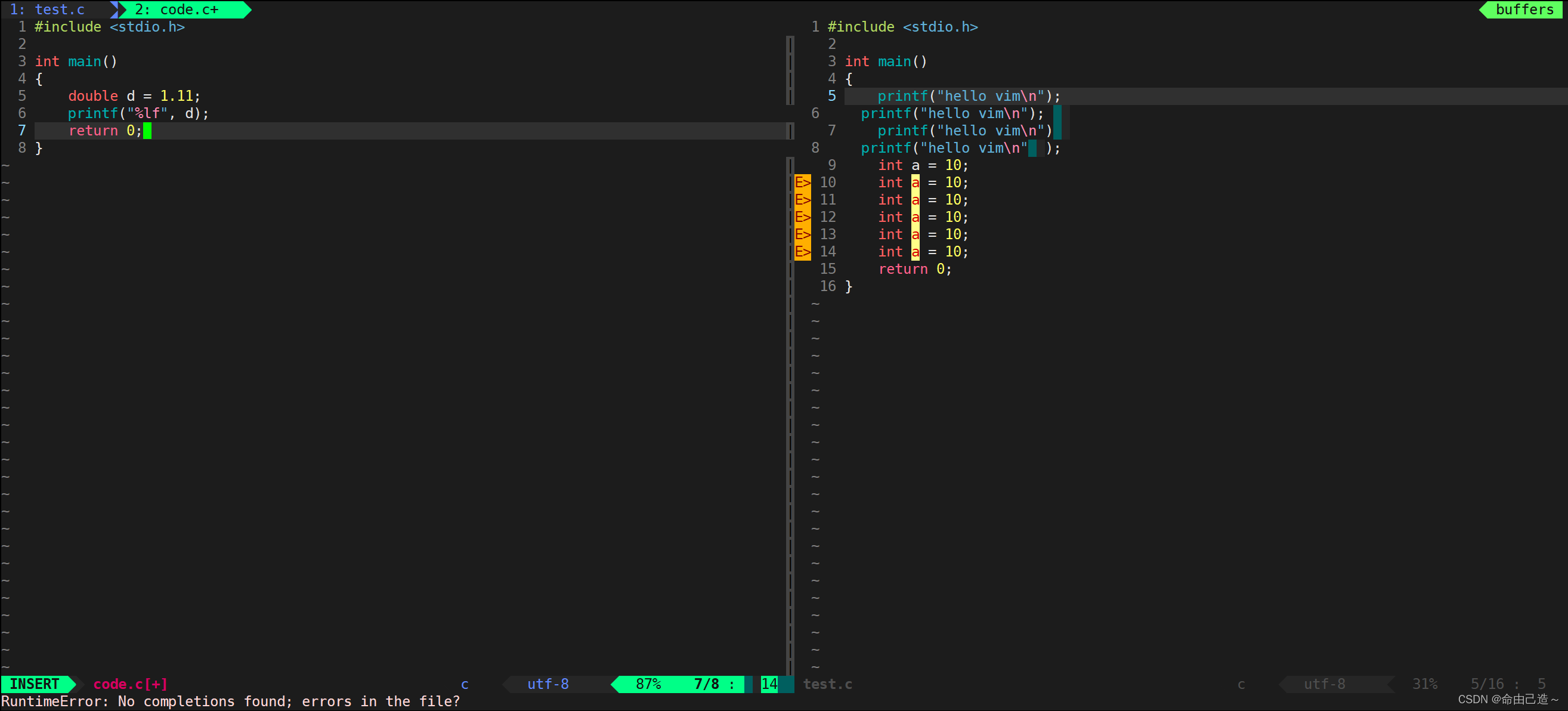Click the 87% position indicator
1568x711 pixels.
pos(648,684)
